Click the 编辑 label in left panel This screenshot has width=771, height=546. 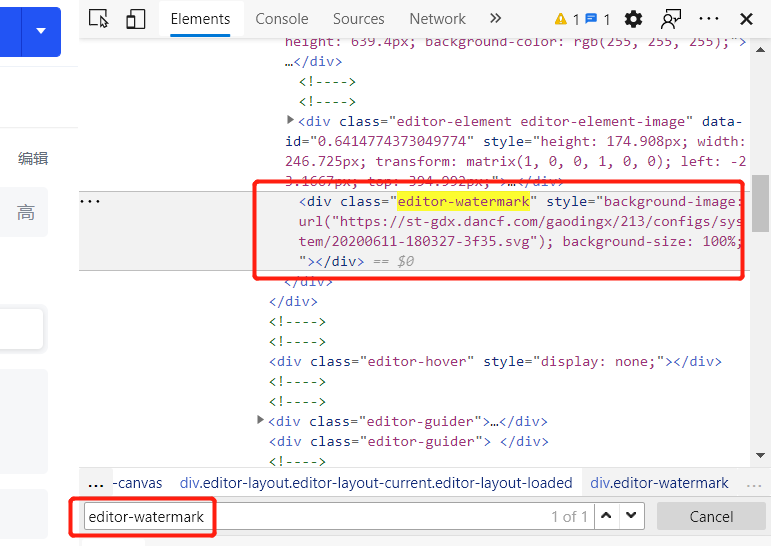coord(33,158)
